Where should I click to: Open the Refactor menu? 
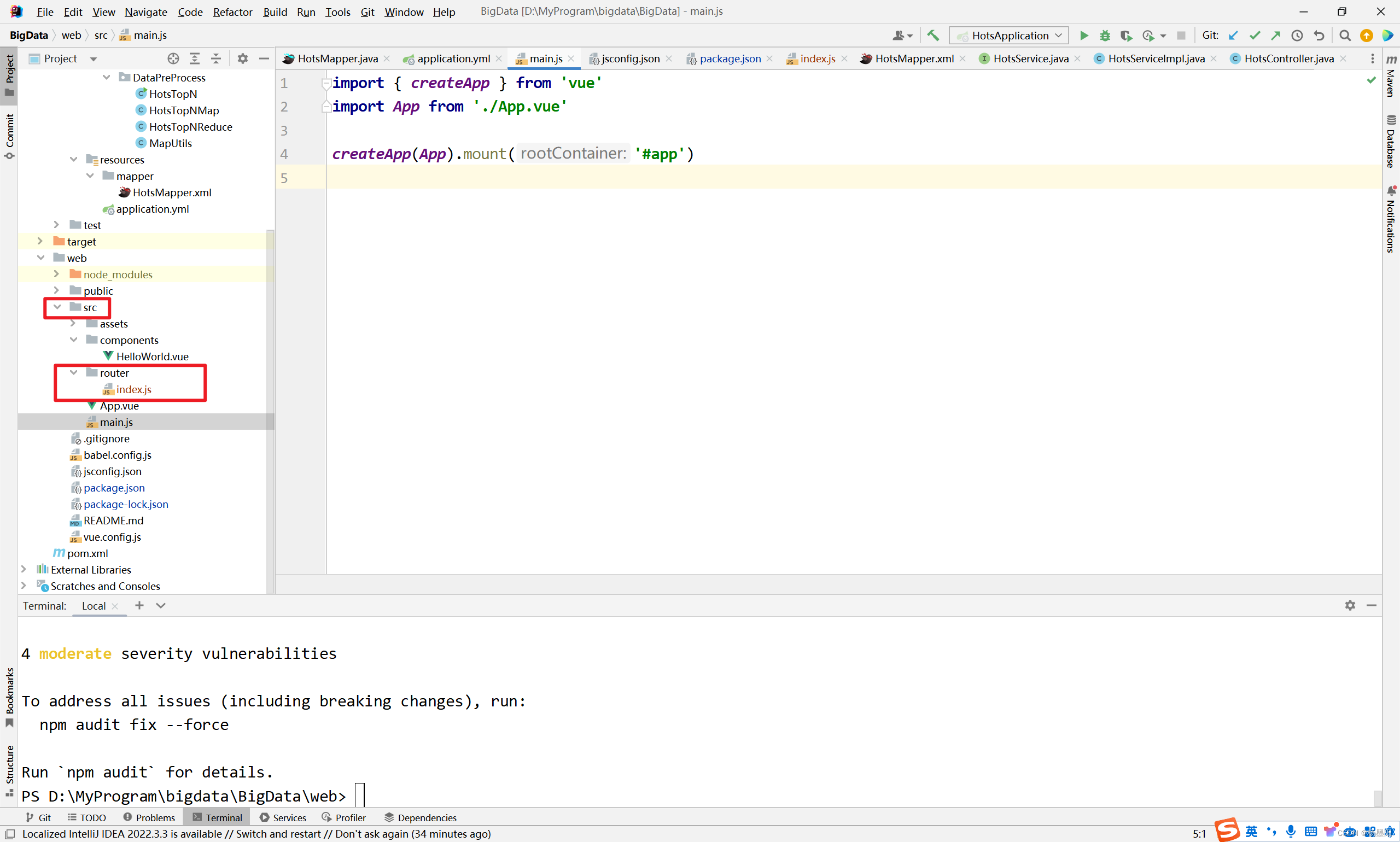pyautogui.click(x=232, y=12)
